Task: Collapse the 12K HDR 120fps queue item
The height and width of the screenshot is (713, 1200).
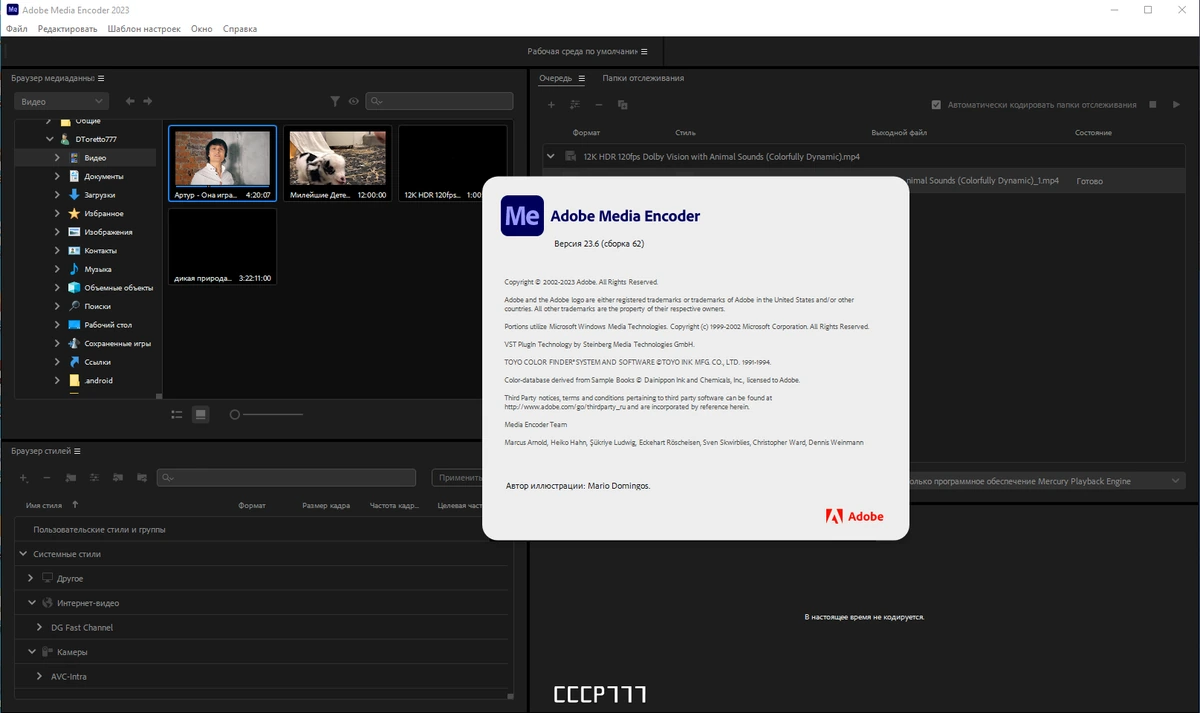Action: 550,156
